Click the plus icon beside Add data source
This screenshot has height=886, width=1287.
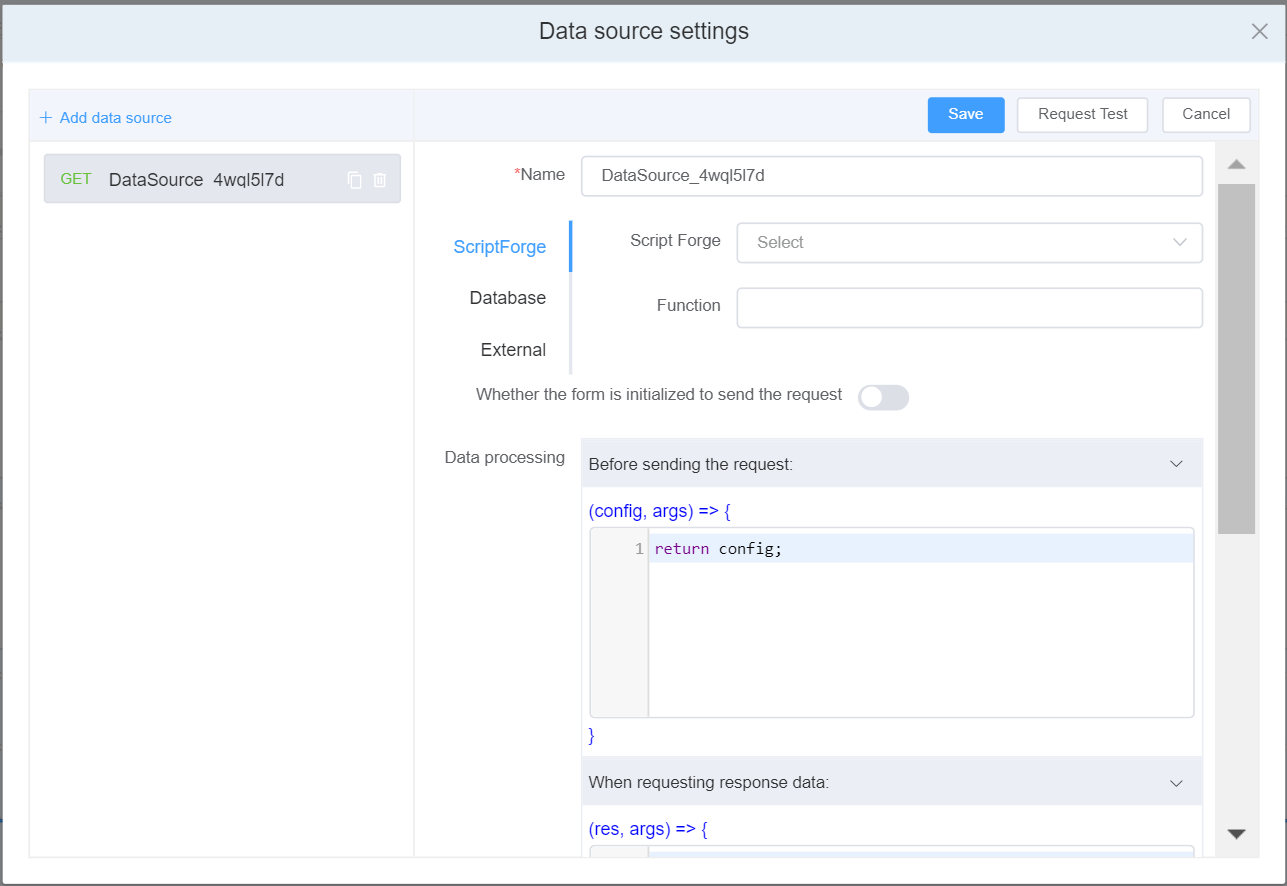(x=46, y=118)
